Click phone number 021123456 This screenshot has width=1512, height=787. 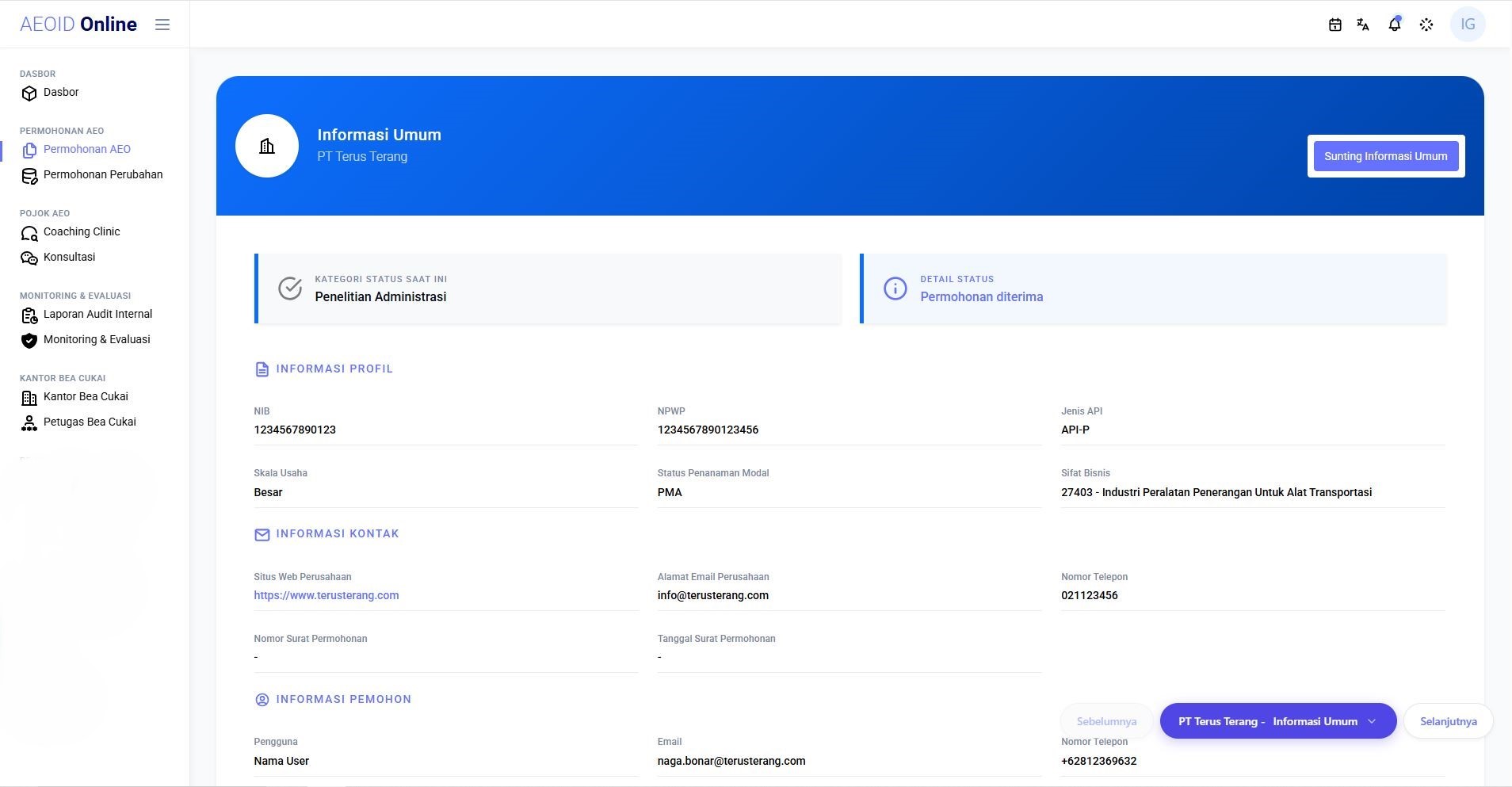click(x=1090, y=595)
